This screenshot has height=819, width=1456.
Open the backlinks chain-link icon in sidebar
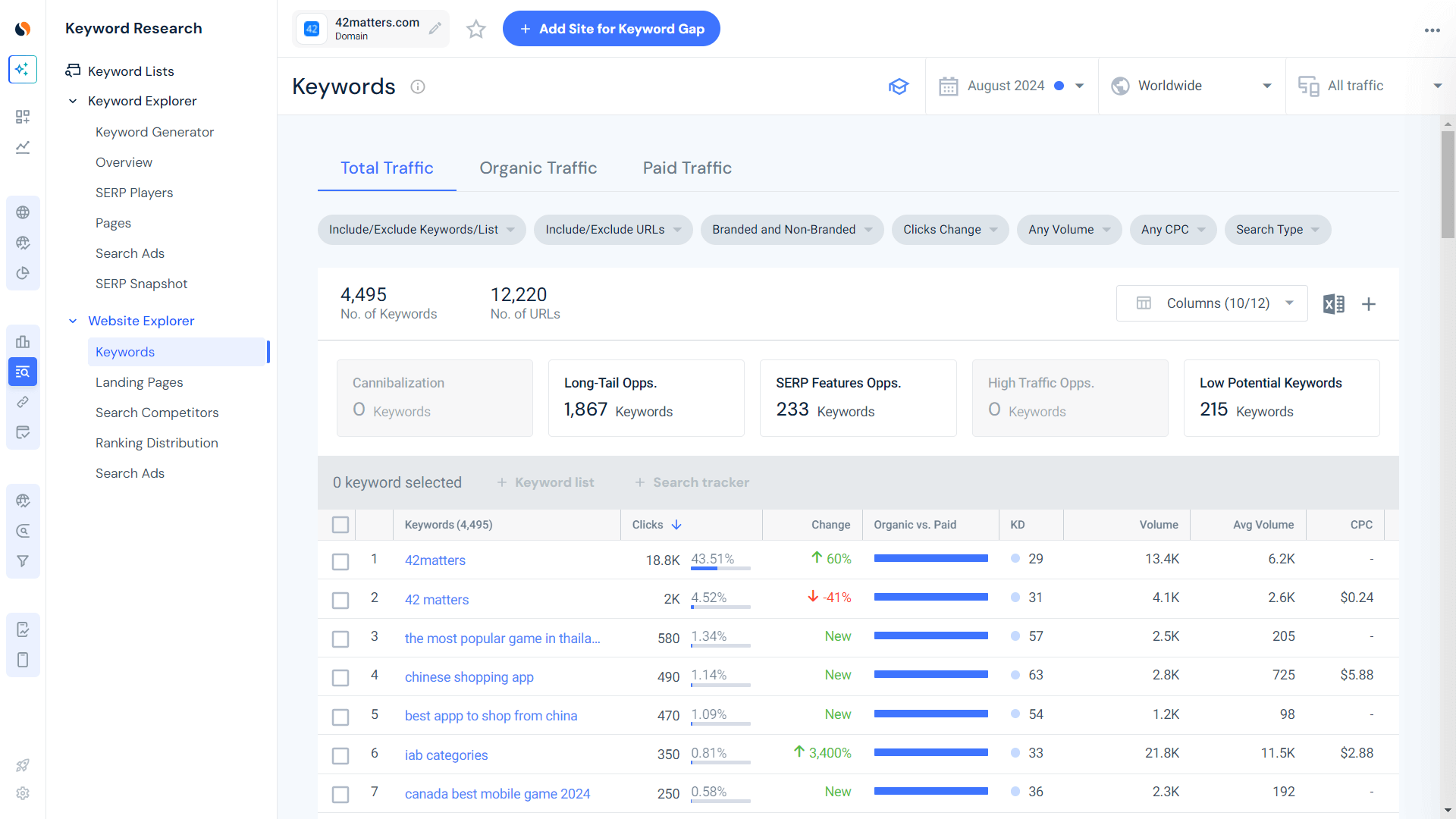(23, 402)
